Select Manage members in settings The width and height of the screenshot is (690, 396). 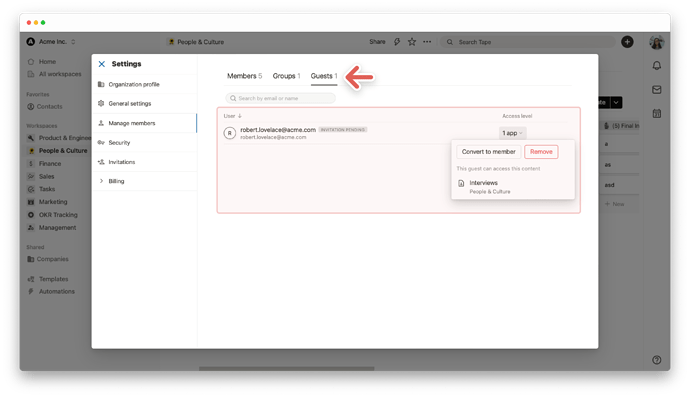(x=145, y=123)
